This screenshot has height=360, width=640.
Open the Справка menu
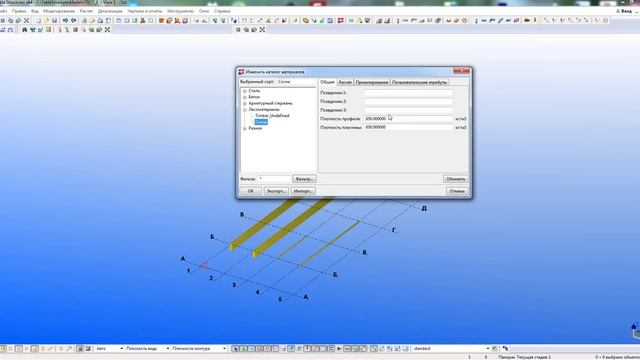pos(222,11)
